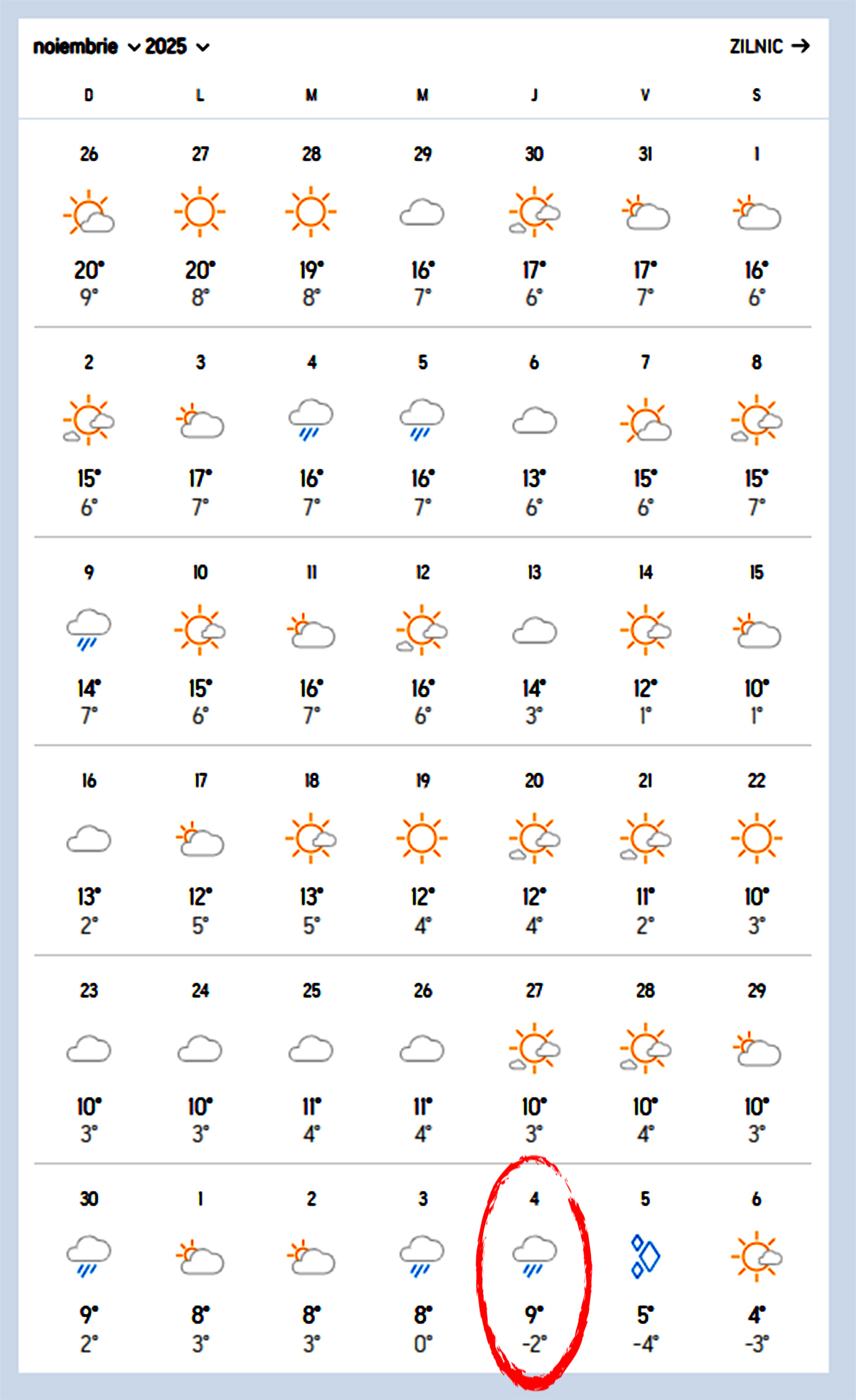Select the cloudy icon on October 29
The width and height of the screenshot is (856, 1400).
tap(422, 213)
